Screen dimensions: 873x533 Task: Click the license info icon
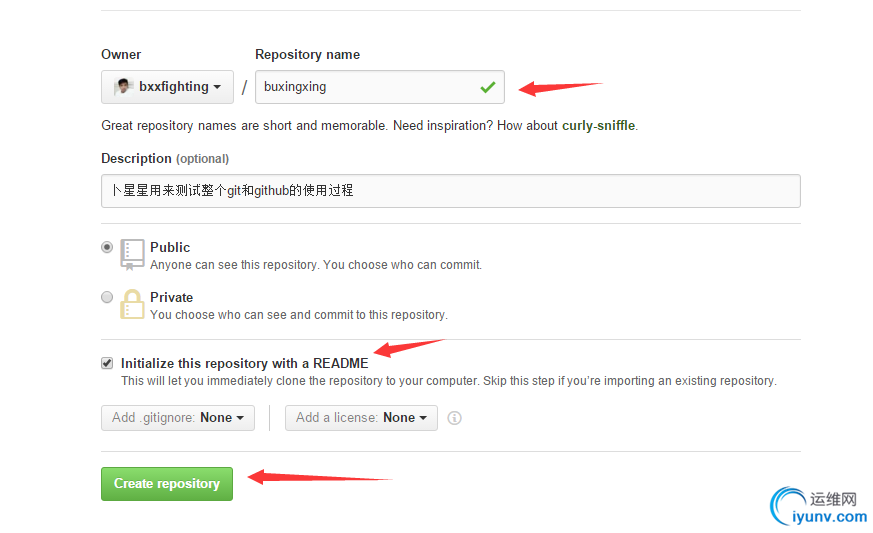[x=454, y=418]
